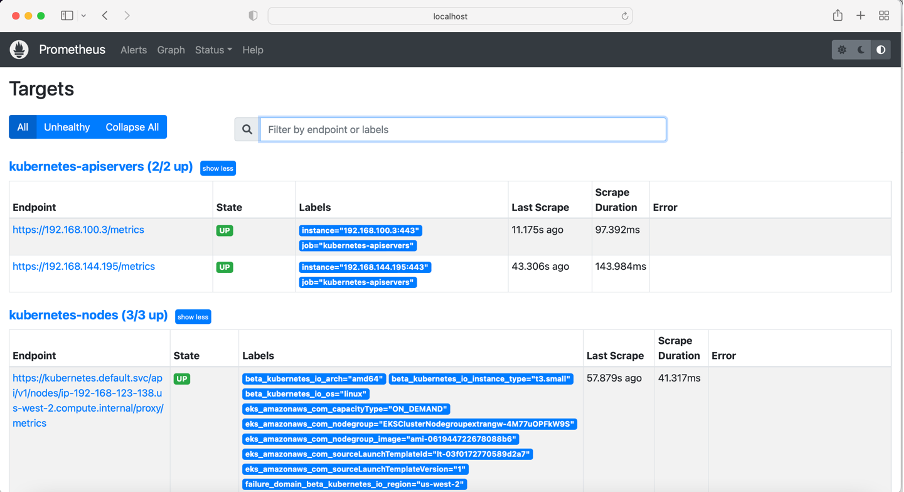The image size is (904, 492).
Task: Click 57.879s ago last scrape value
Action: (614, 378)
